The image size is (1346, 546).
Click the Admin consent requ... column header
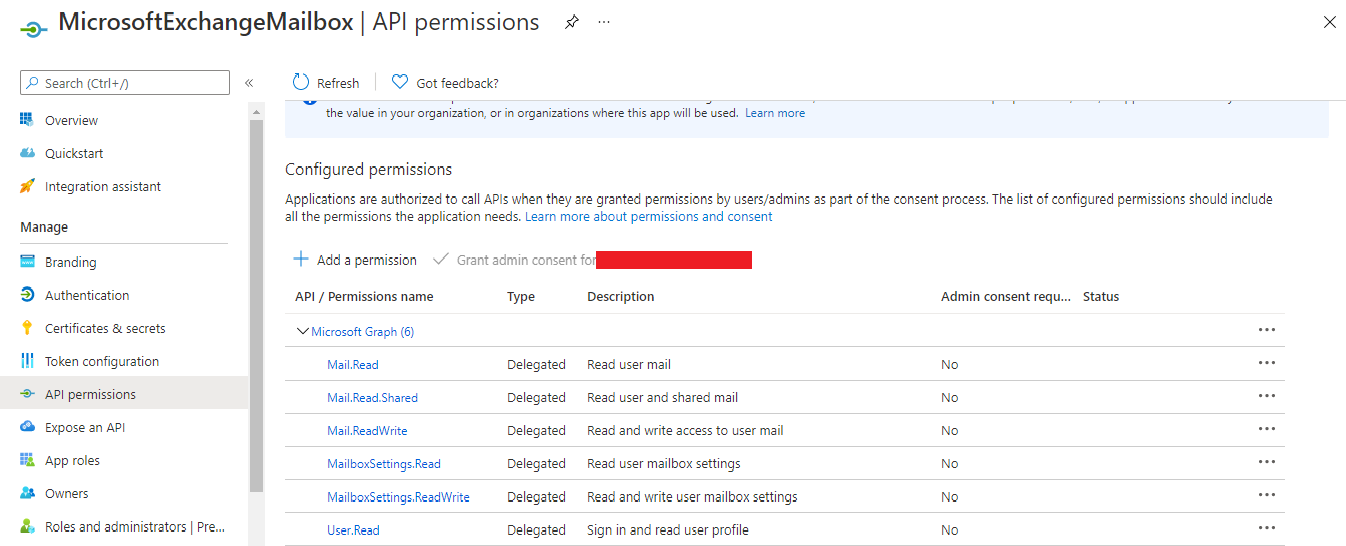coord(1006,296)
